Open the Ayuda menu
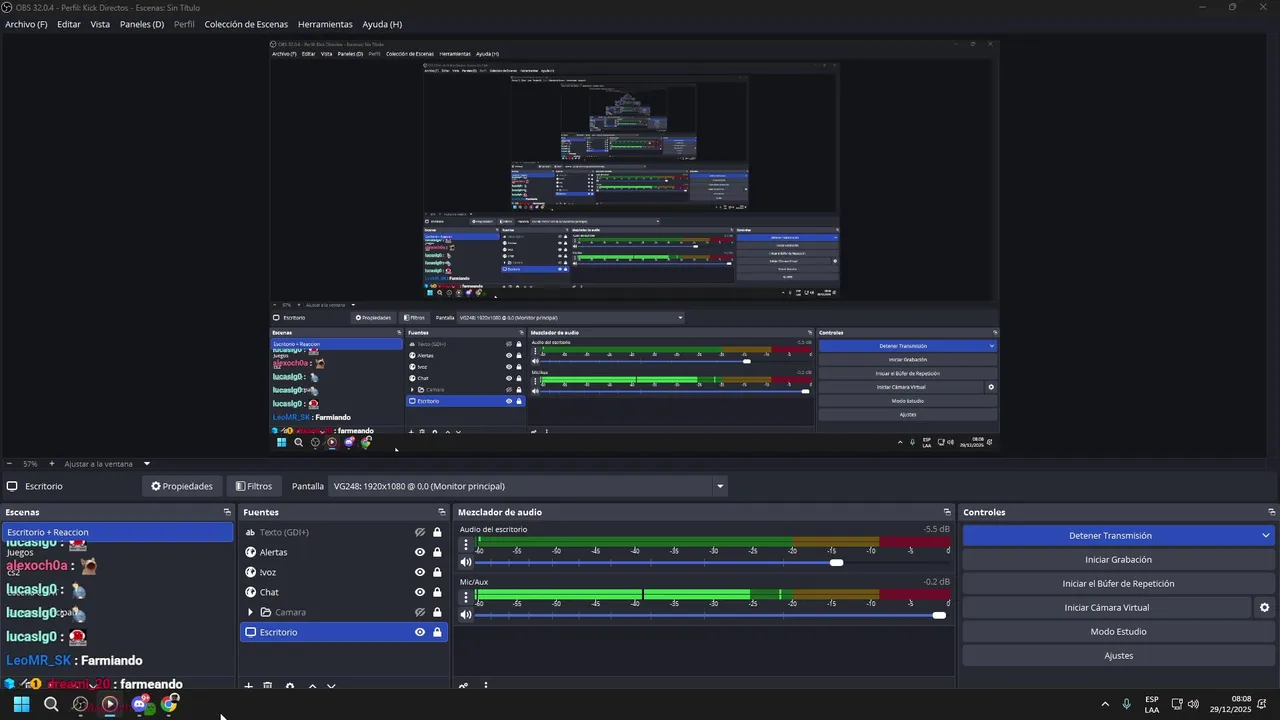The width and height of the screenshot is (1280, 720). coord(382,24)
